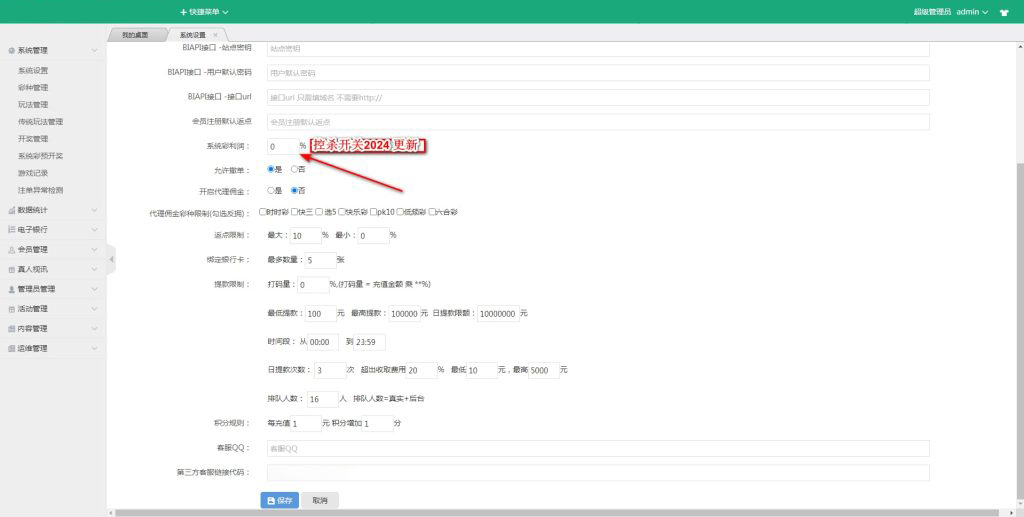Viewport: 1024px width, 517px height.
Task: Click the 电子银行 icon in sidebar
Action: click(x=11, y=230)
